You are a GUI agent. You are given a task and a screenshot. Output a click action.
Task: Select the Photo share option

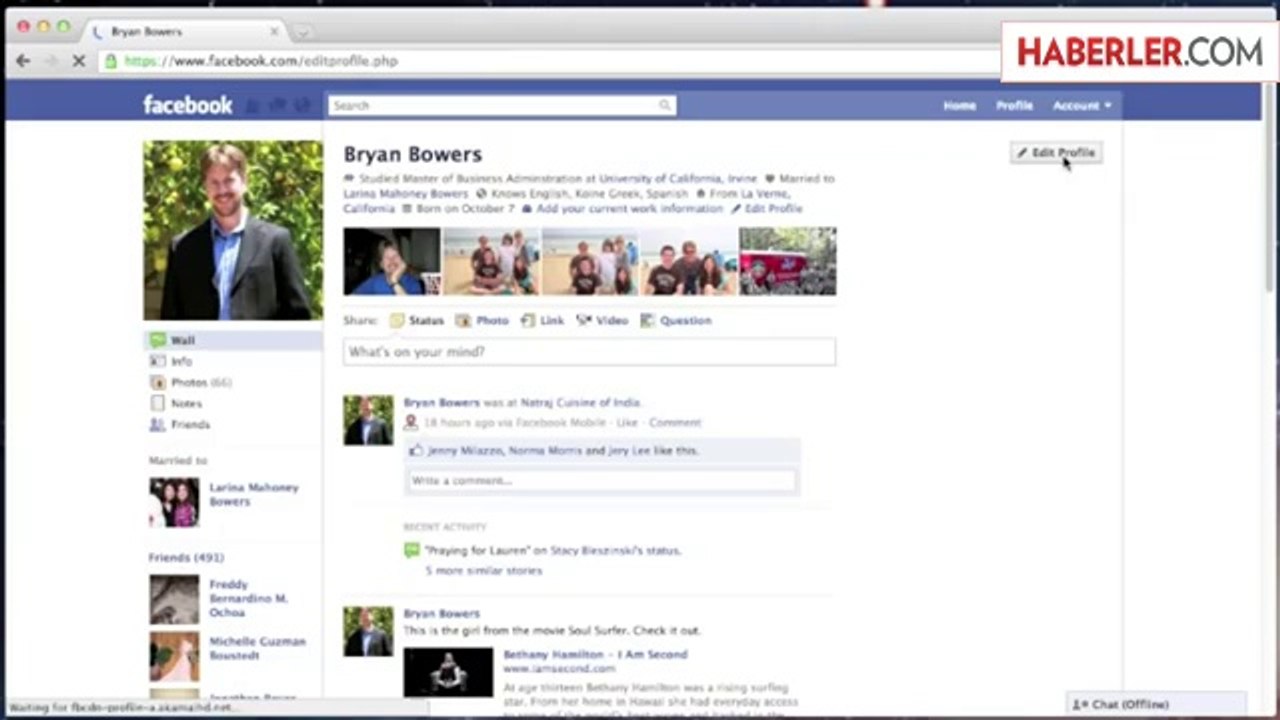[482, 321]
